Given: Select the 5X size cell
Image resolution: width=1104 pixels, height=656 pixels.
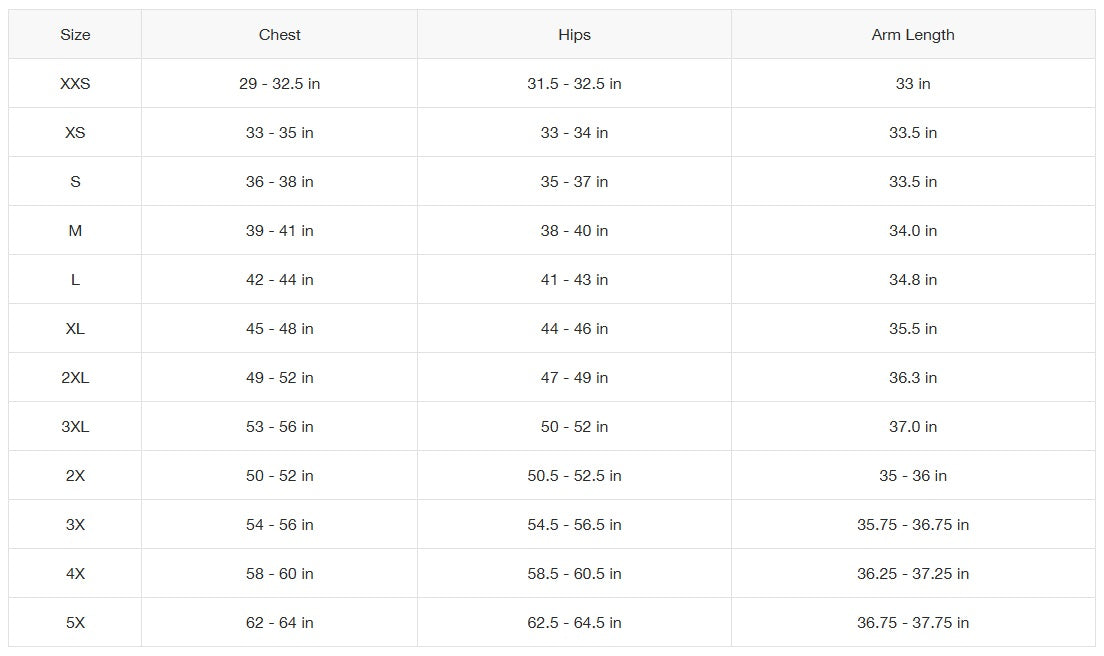Looking at the screenshot, I should tap(75, 623).
